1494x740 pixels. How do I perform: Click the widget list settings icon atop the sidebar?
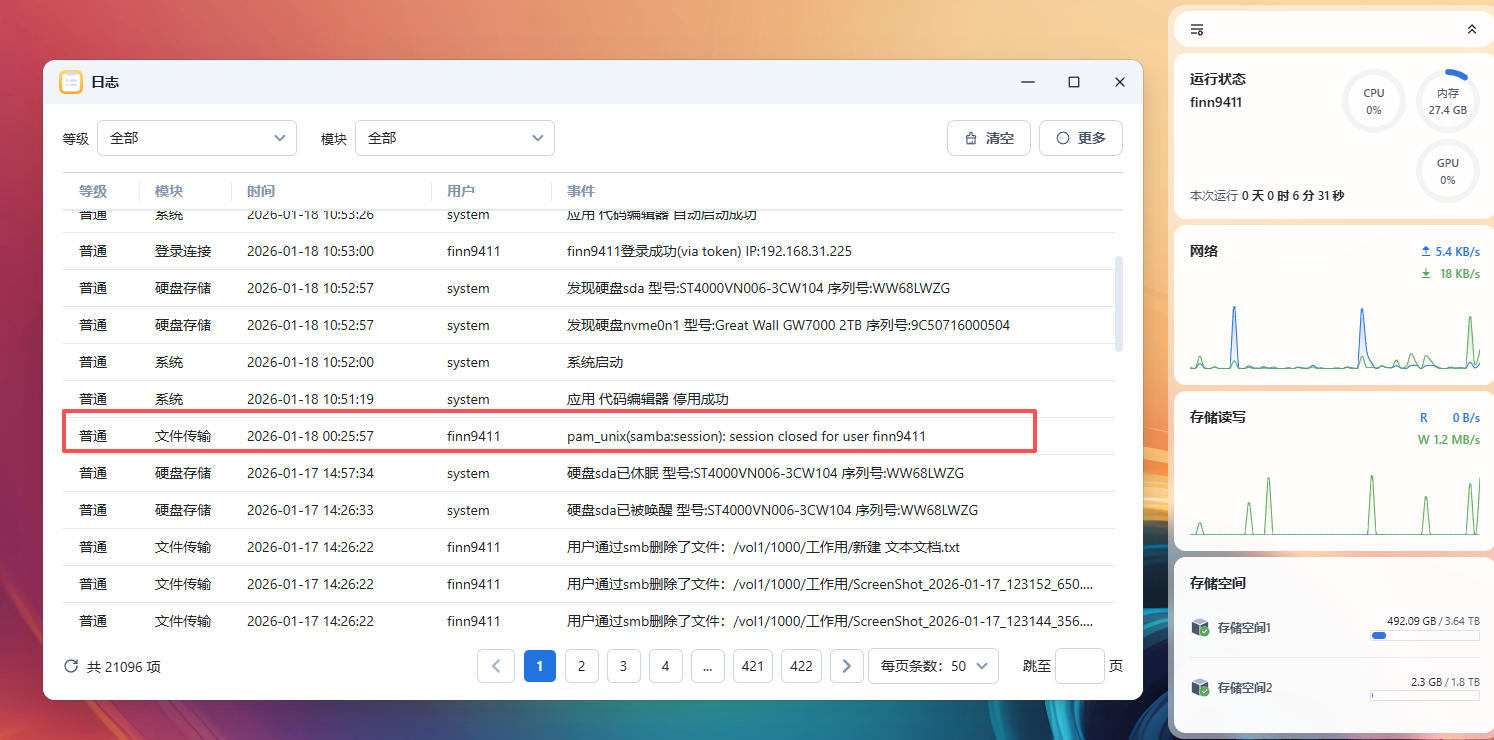1196,29
